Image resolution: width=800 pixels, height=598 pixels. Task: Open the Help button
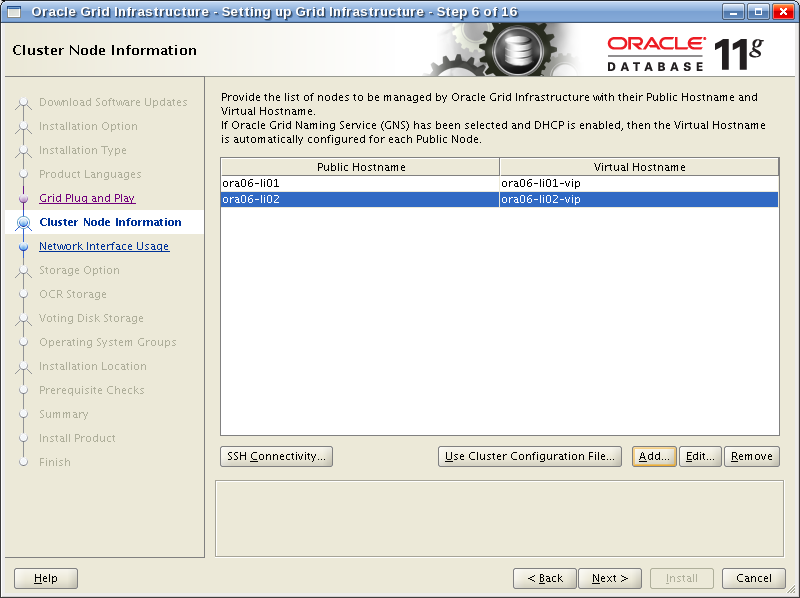tap(46, 578)
